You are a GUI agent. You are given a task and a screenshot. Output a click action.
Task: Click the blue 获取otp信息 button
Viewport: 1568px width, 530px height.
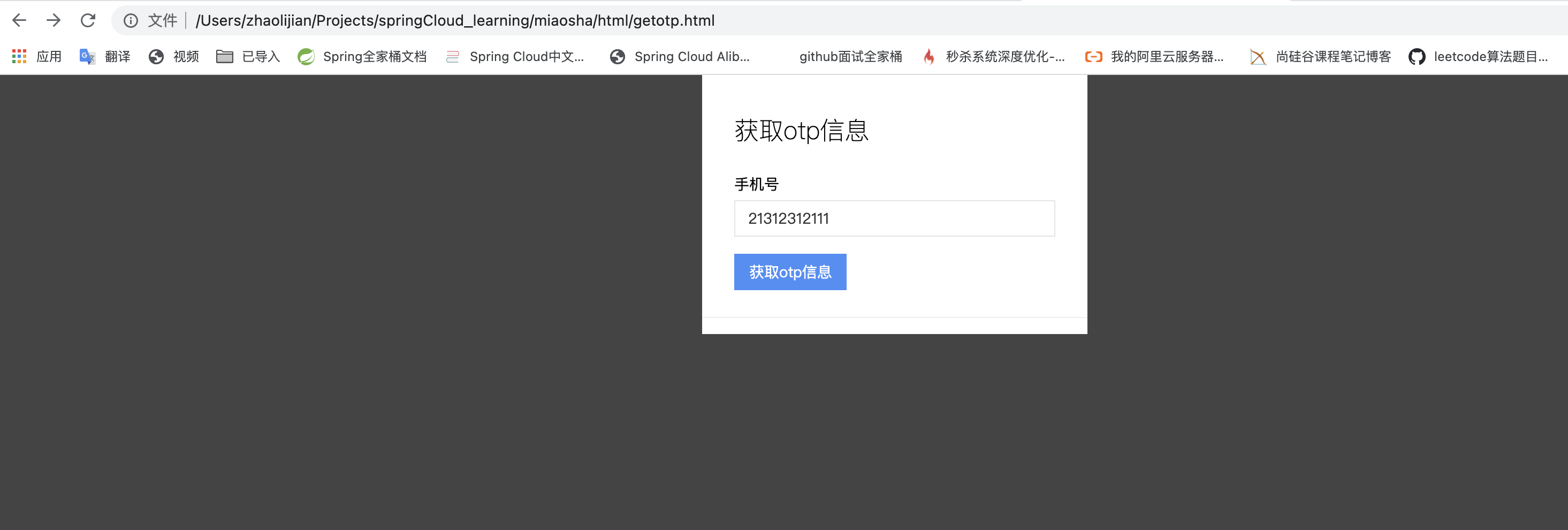790,272
